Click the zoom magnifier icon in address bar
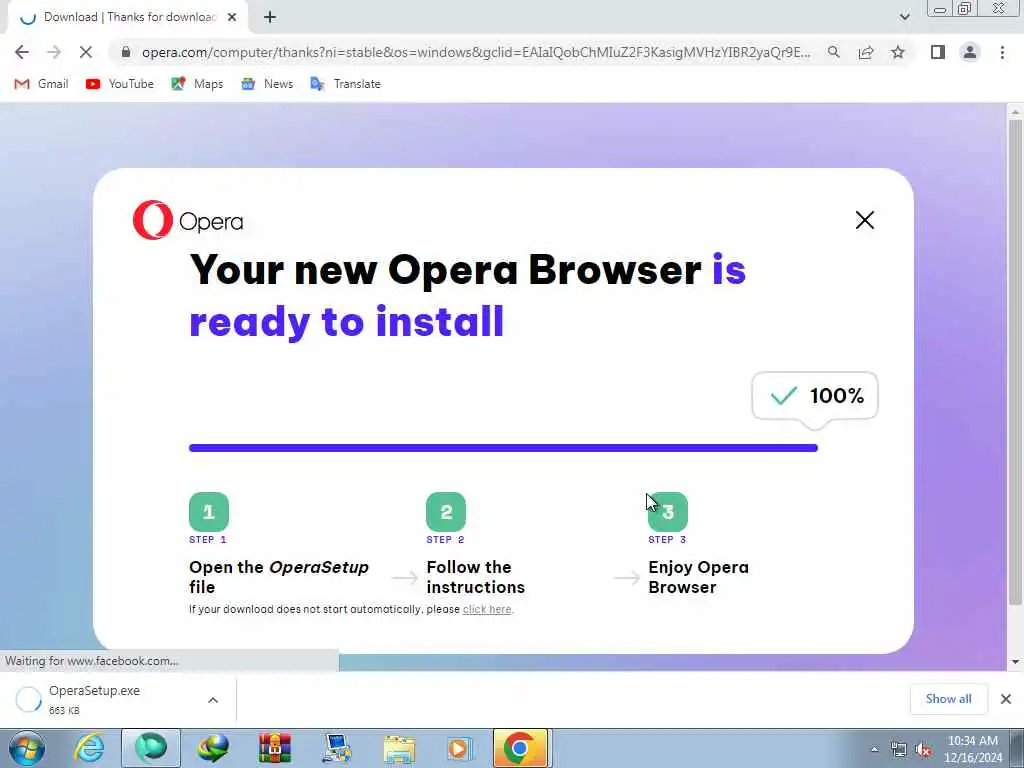1024x768 pixels. [833, 52]
